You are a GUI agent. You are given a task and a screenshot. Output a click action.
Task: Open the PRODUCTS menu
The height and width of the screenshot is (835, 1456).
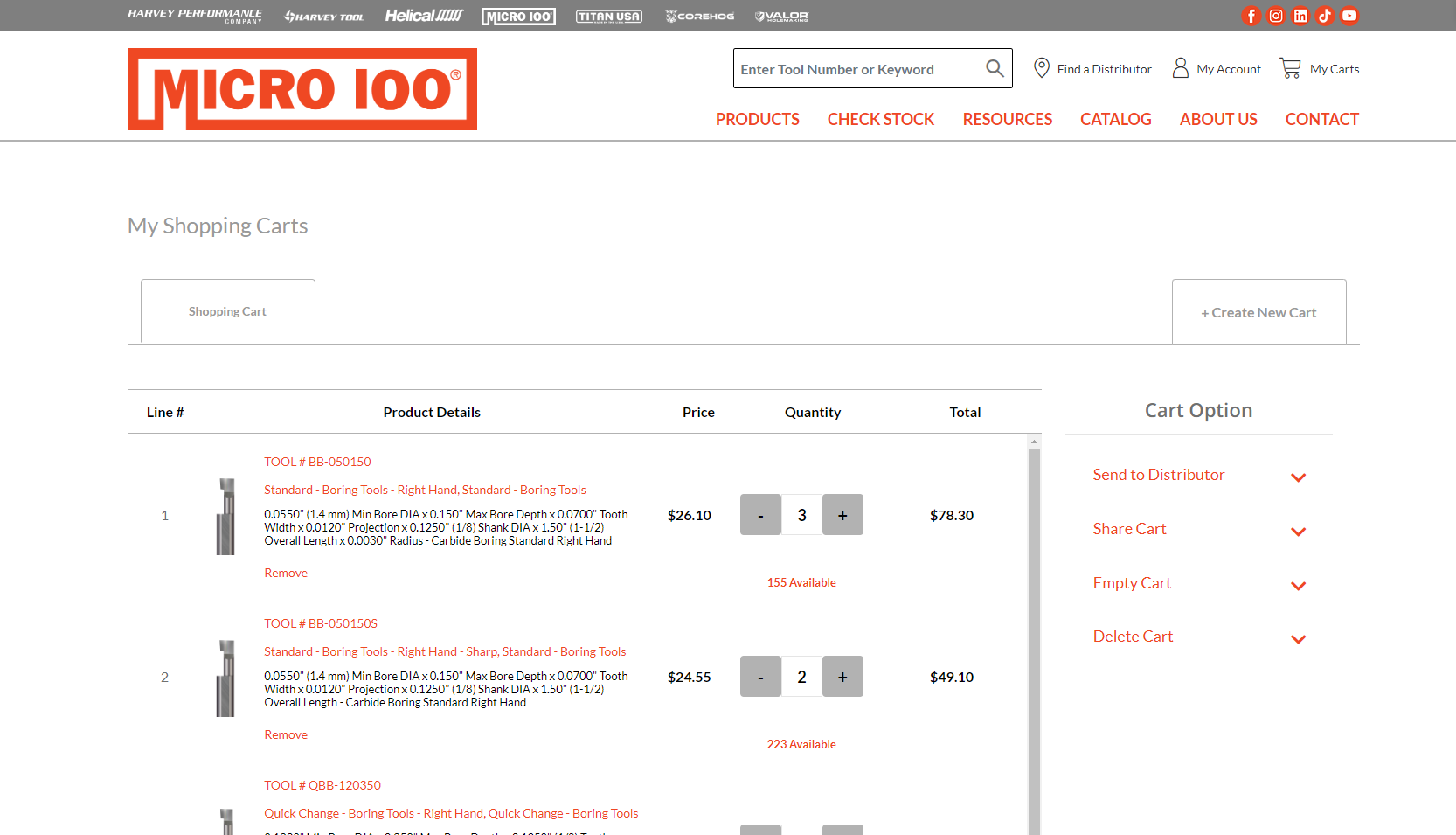pyautogui.click(x=757, y=119)
